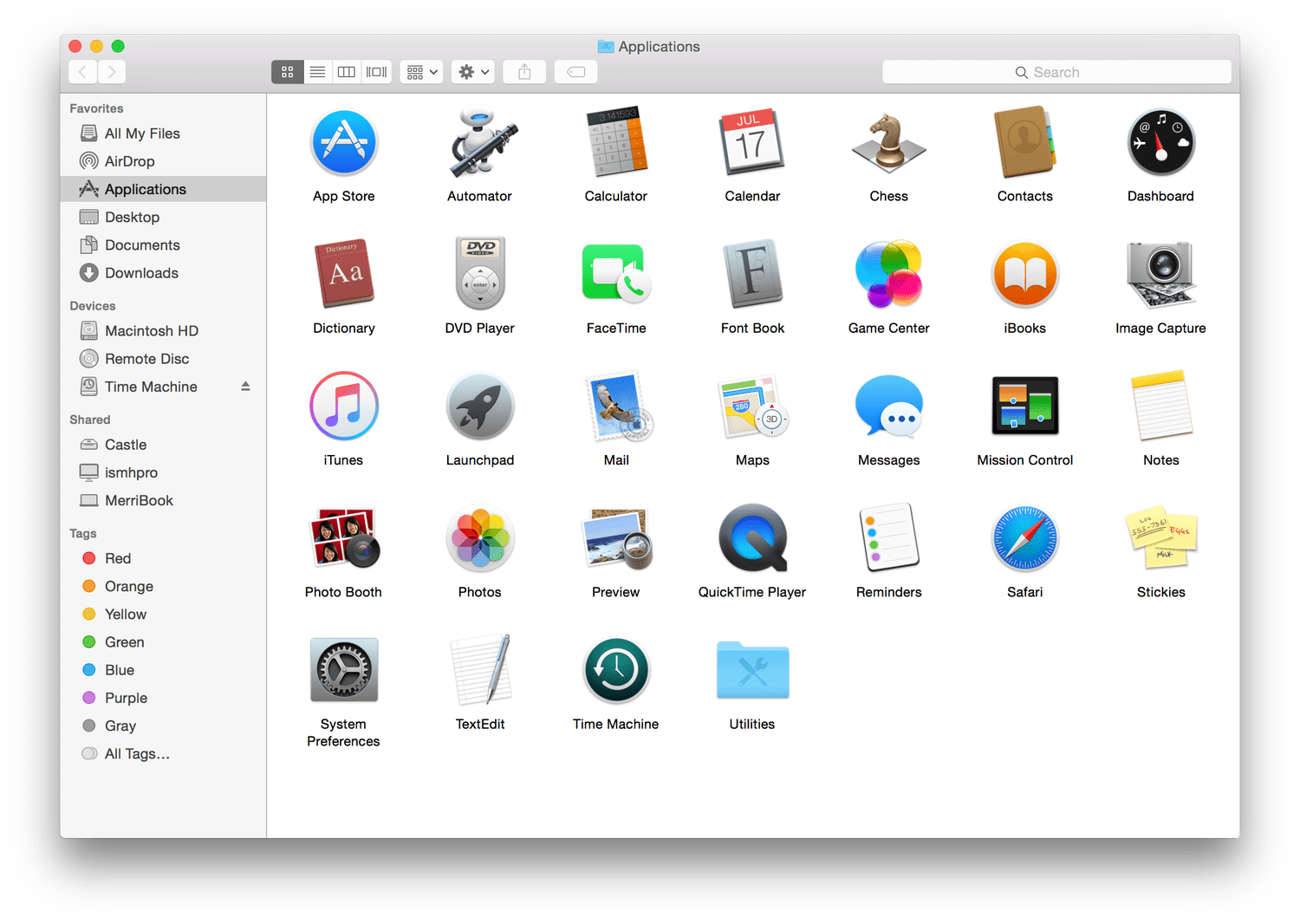Open the Launchpad rocket icon

click(x=480, y=406)
